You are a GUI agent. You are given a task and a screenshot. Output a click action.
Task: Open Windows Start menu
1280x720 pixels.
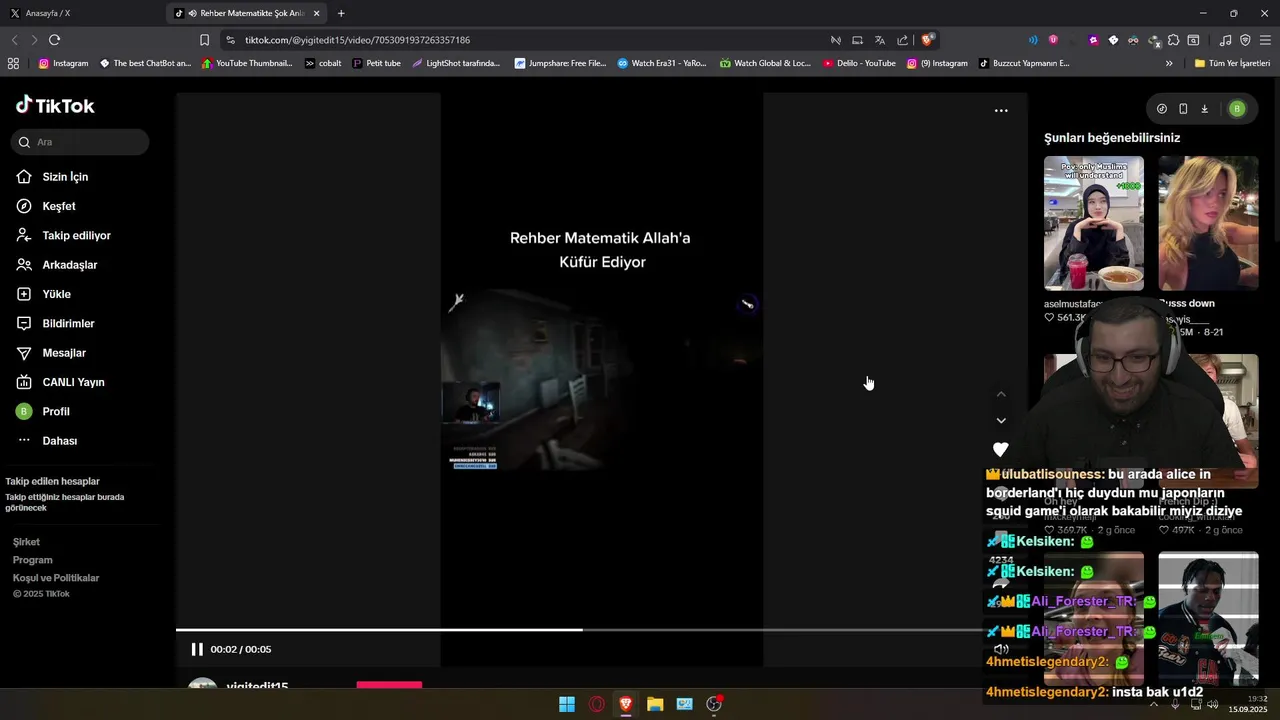(x=567, y=704)
